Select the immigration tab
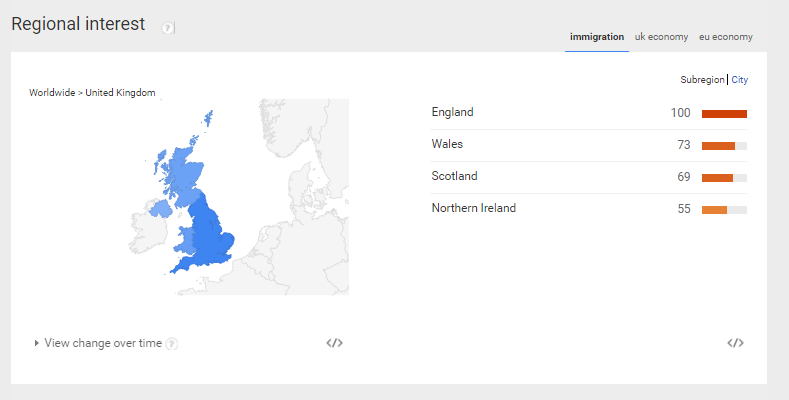 click(597, 37)
